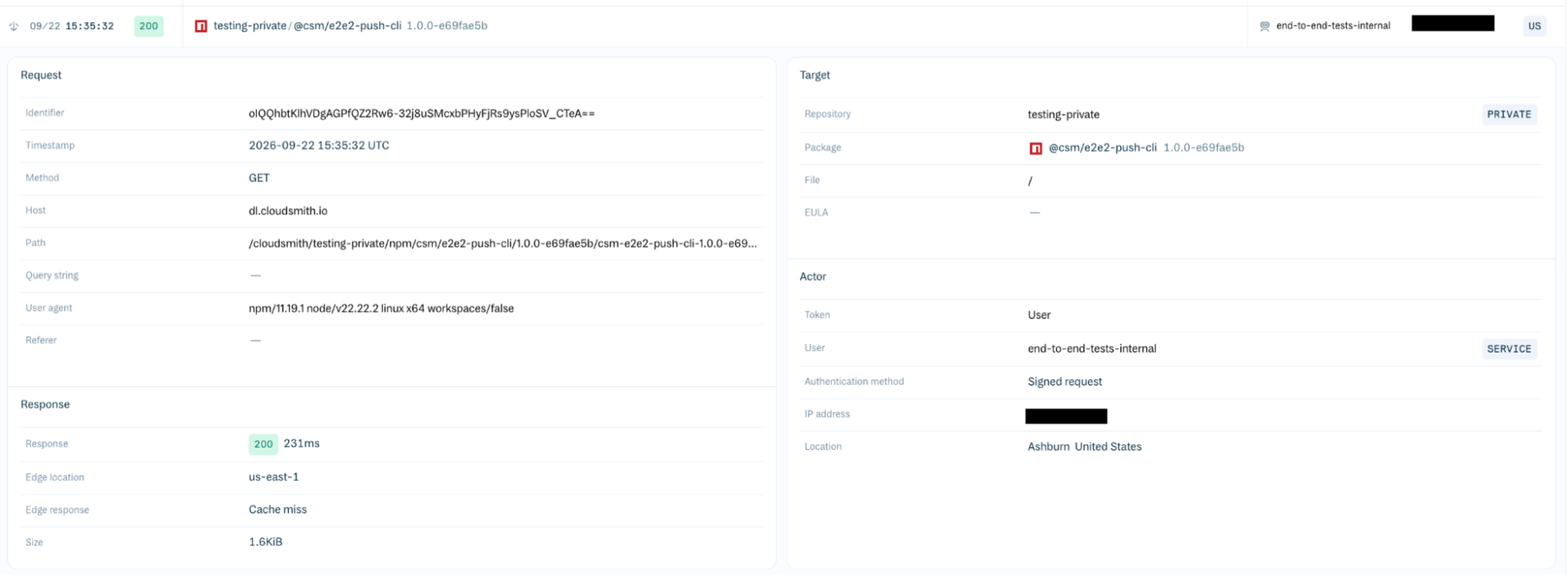
Task: Click the File value slash
Action: click(x=1030, y=181)
